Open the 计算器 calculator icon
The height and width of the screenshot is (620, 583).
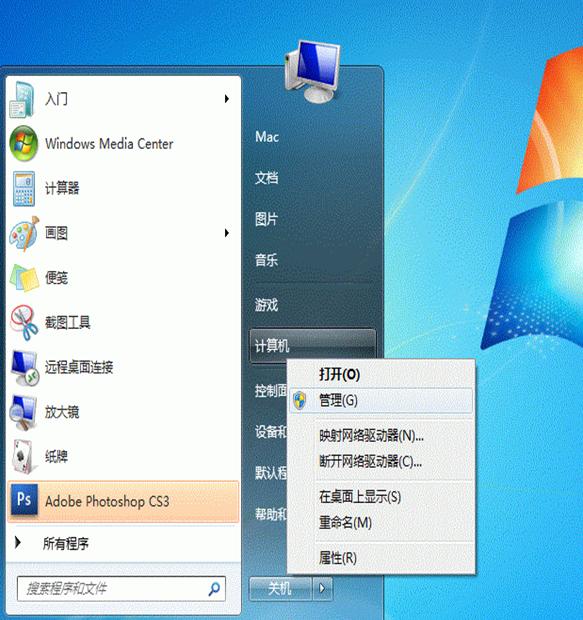coord(24,188)
